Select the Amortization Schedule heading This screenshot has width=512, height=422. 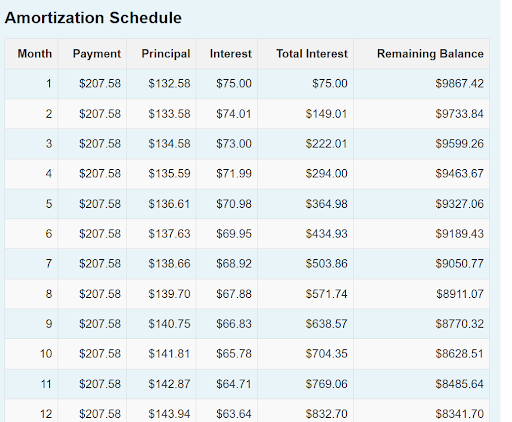point(93,18)
